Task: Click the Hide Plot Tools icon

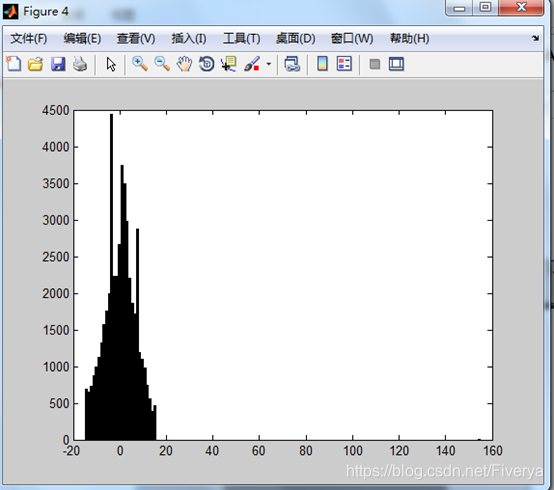Action: point(375,64)
